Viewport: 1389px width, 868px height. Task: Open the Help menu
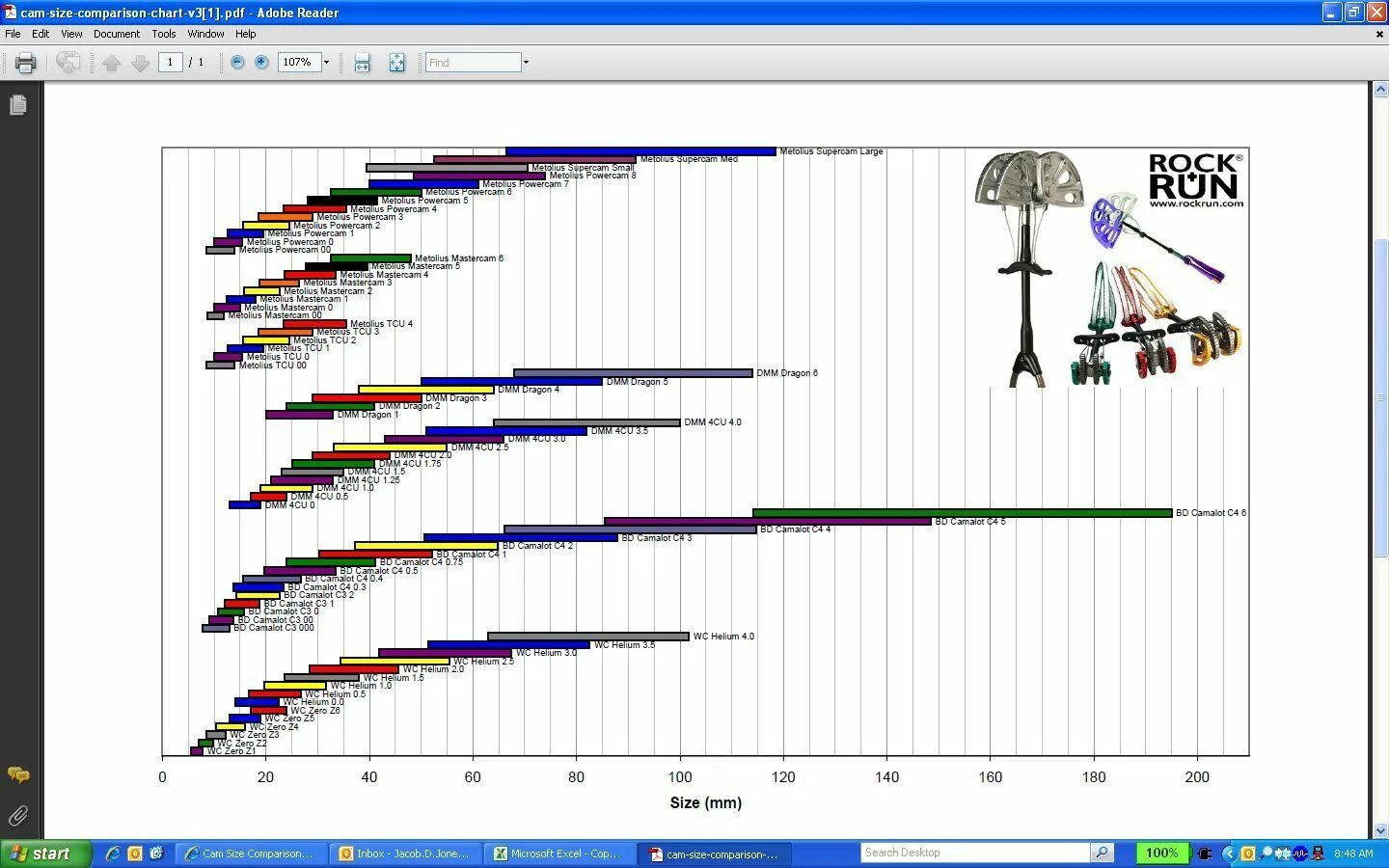coord(246,34)
